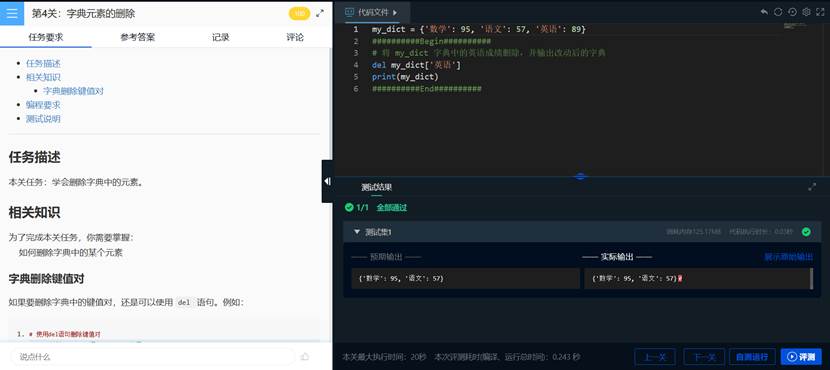Image resolution: width=830 pixels, height=370 pixels.
Task: Click code line 5 print(my_dict)
Action: click(405, 77)
